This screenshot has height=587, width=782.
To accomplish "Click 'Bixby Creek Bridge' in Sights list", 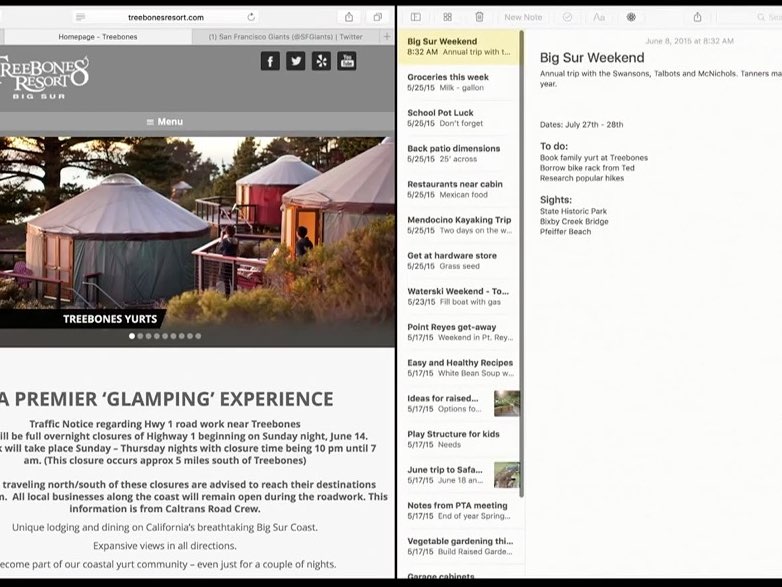I will click(x=574, y=221).
